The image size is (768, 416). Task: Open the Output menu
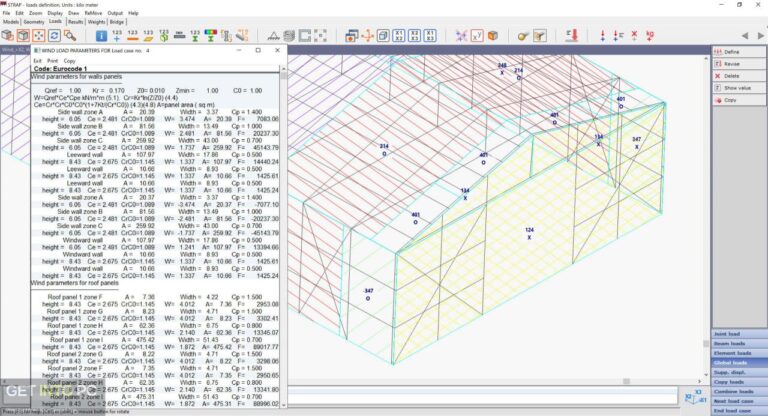coord(115,13)
